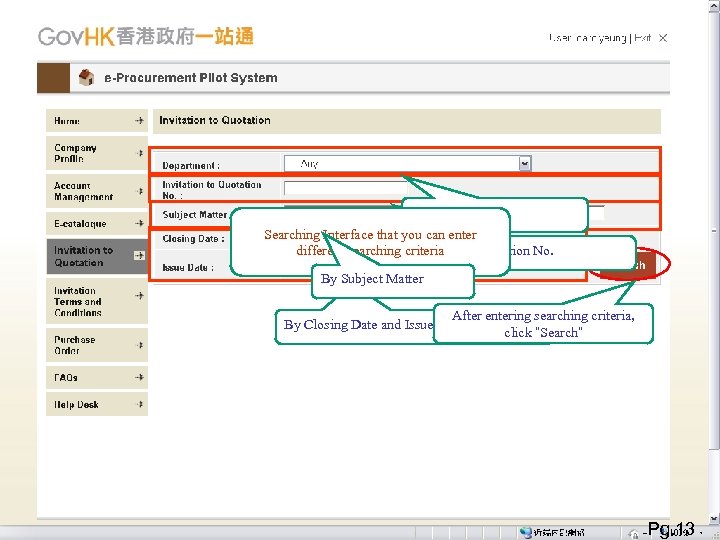Click the Exit link
The image size is (720, 540).
[x=642, y=38]
